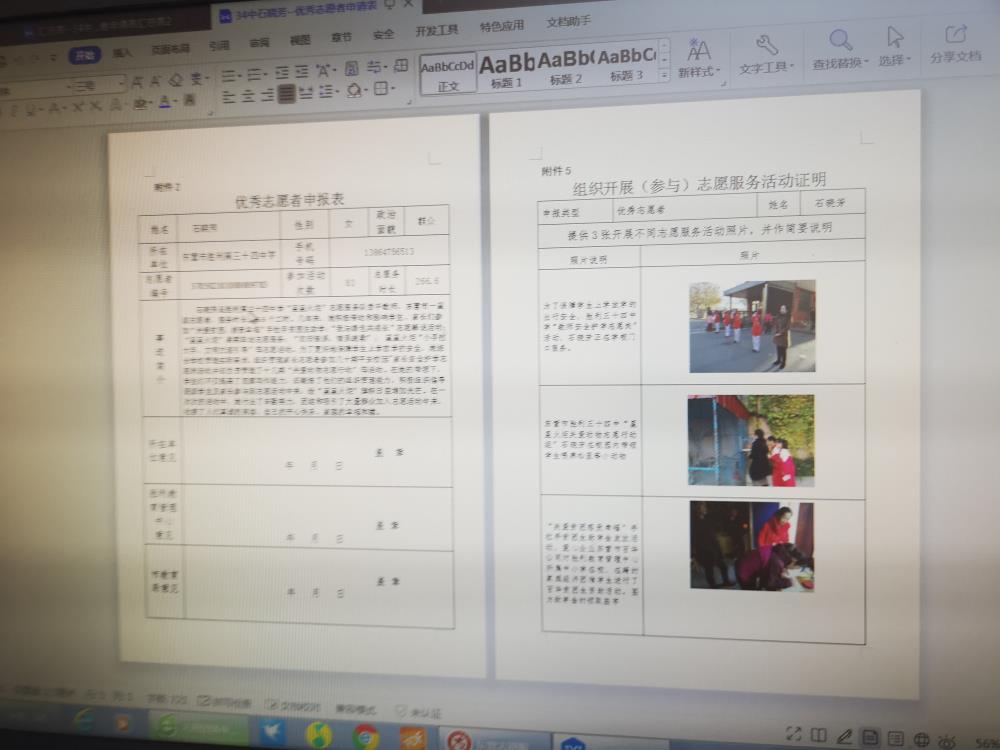Screen dimensions: 1000x750
Task: Open line spacing options
Action: pyautogui.click(x=328, y=92)
